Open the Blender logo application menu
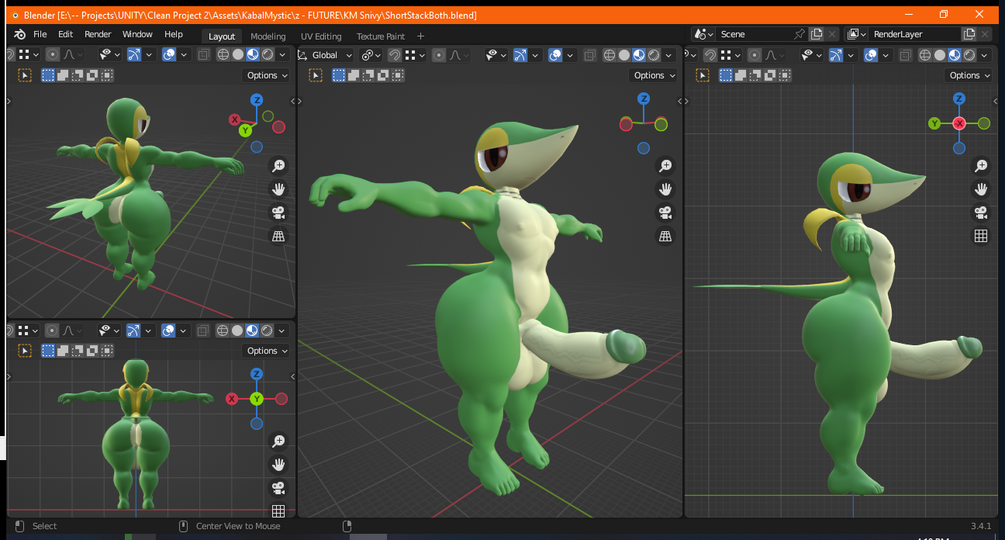 tap(20, 35)
